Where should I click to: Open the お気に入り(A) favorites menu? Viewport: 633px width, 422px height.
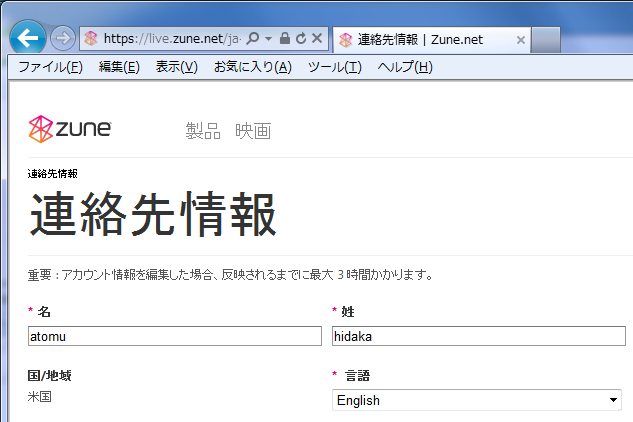pos(252,67)
